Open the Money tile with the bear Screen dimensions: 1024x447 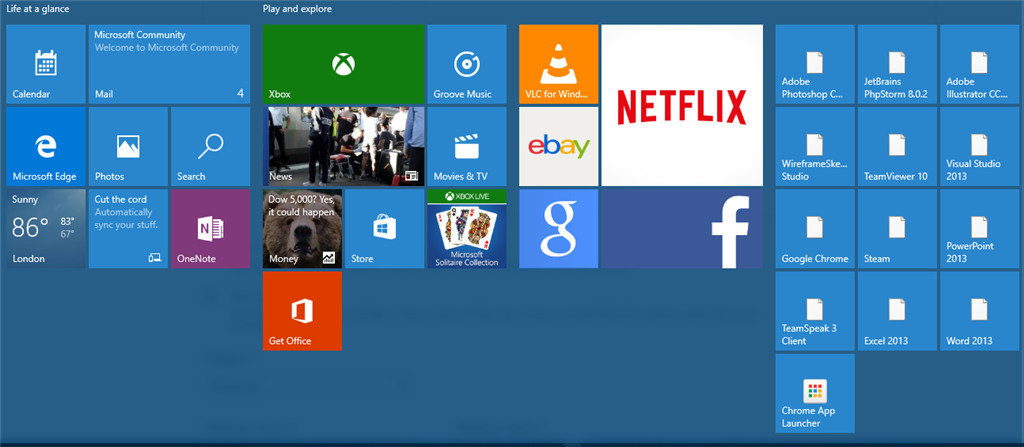(302, 229)
